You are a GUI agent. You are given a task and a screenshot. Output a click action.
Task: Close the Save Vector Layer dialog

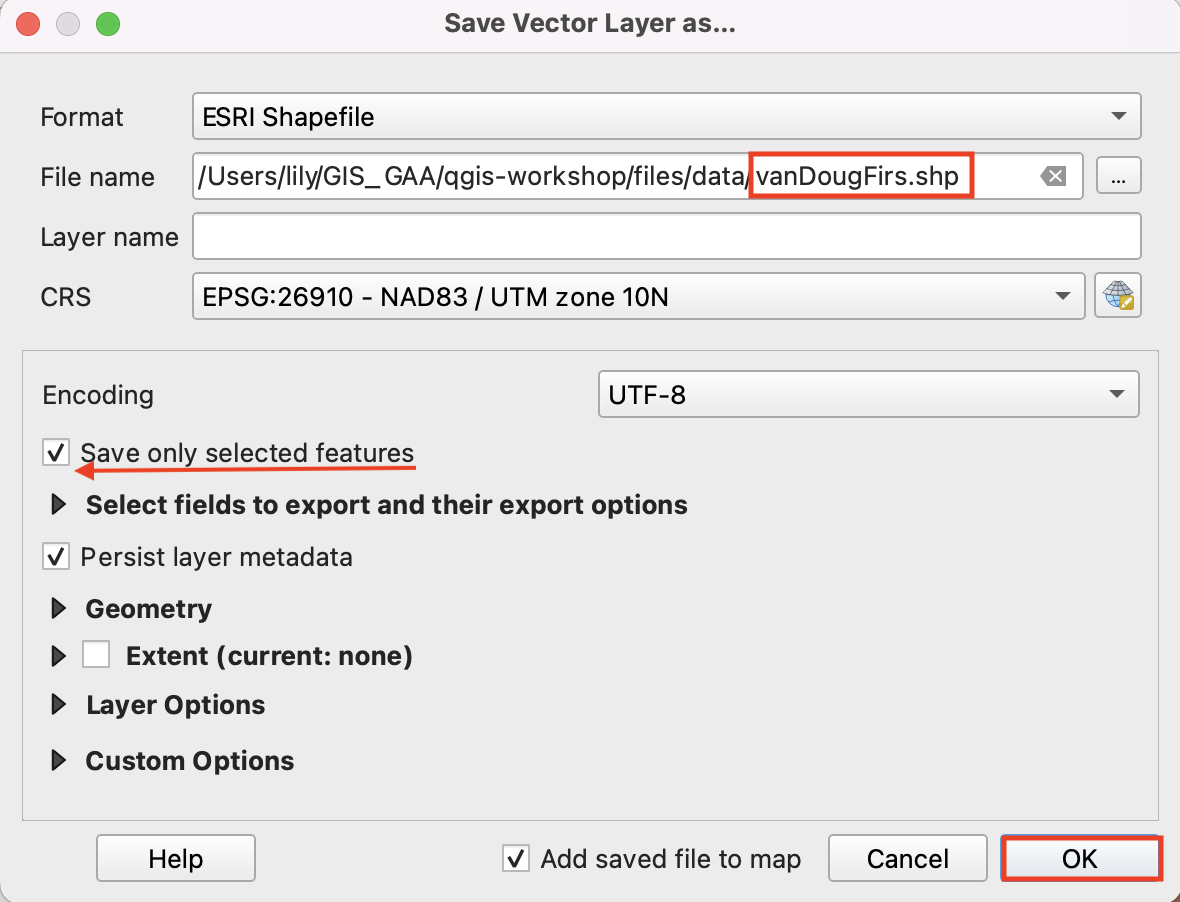coord(30,23)
